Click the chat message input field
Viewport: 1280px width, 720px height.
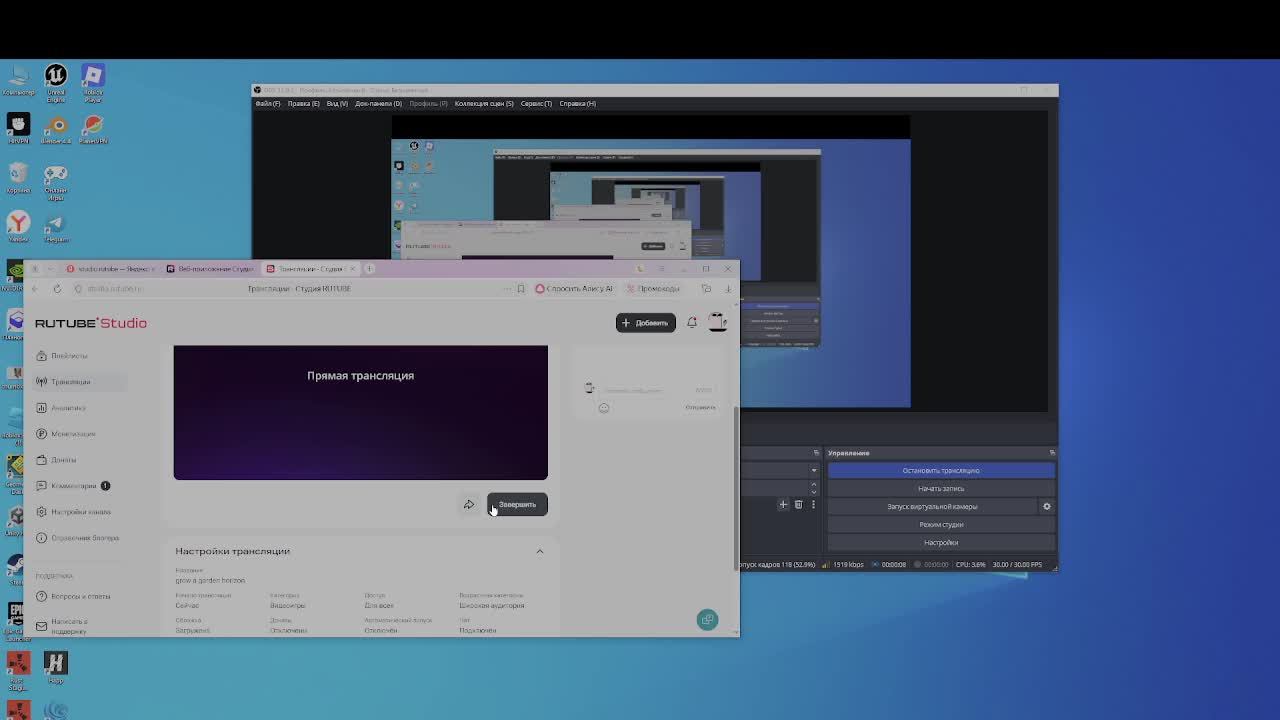point(655,390)
